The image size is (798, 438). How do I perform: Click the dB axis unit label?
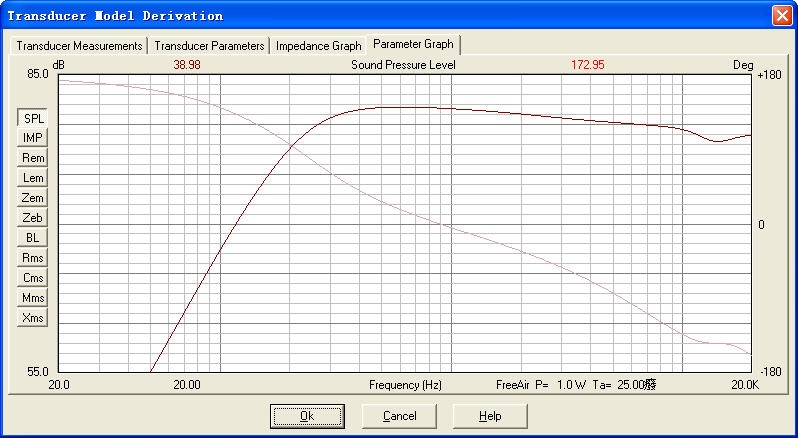(x=59, y=65)
